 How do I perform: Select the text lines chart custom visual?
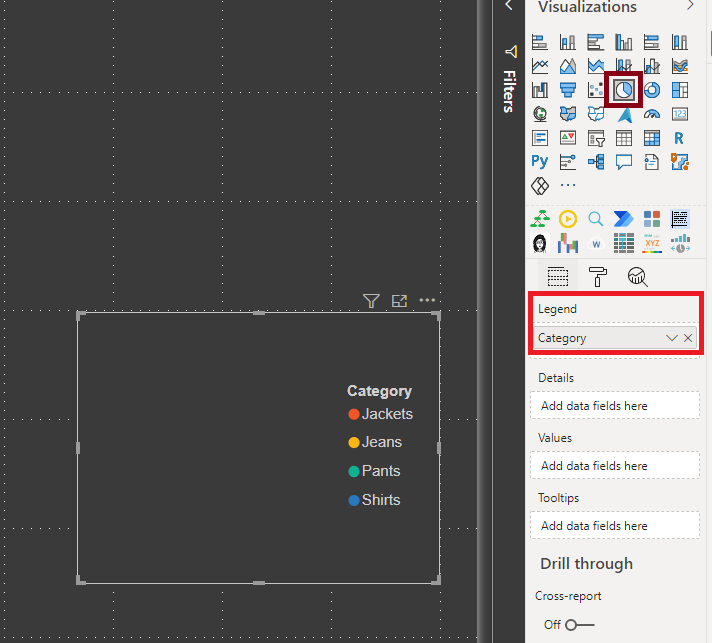click(x=680, y=219)
